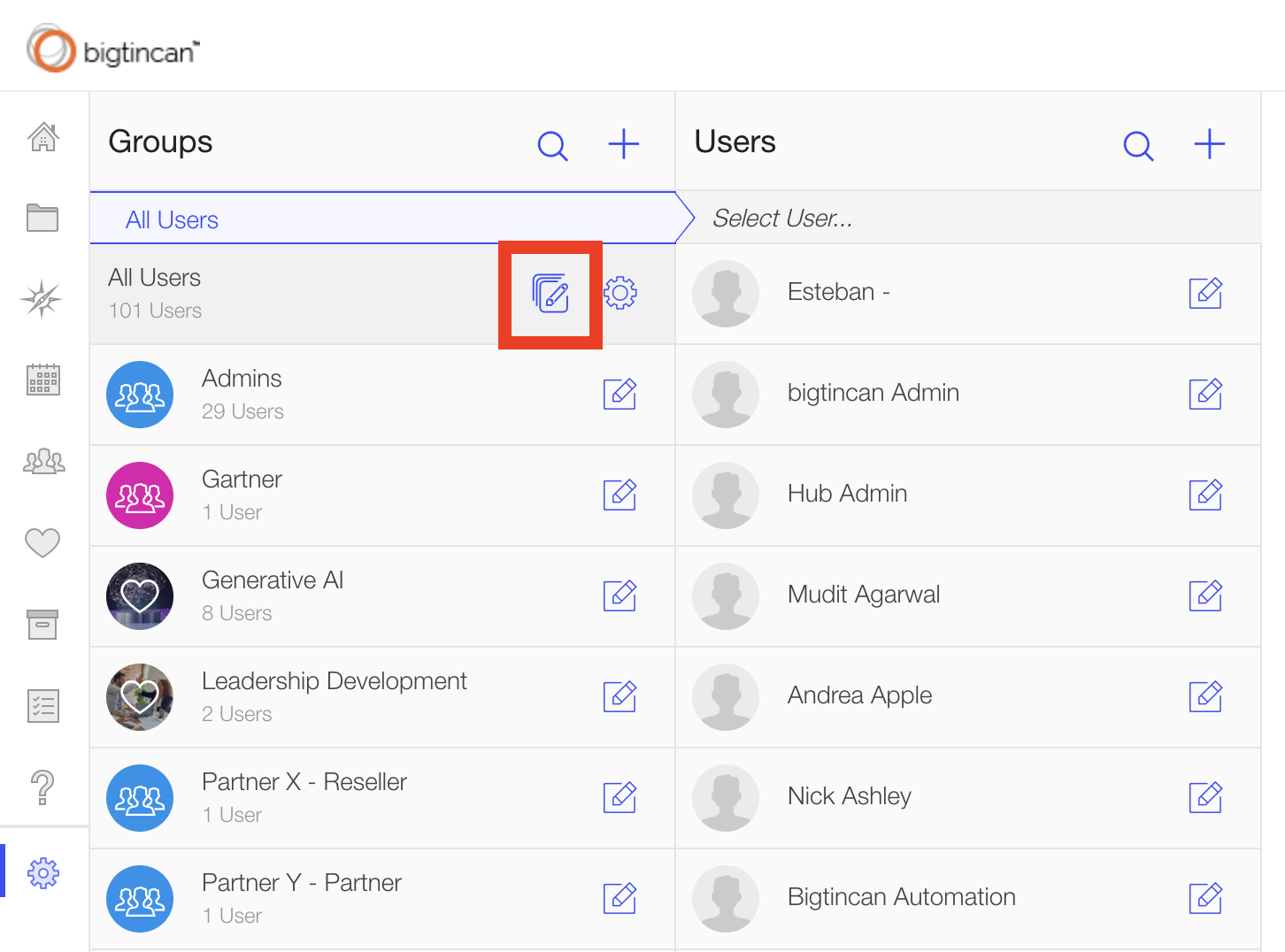Edit user Mudit Agarwal
The height and width of the screenshot is (952, 1285).
(x=1205, y=595)
